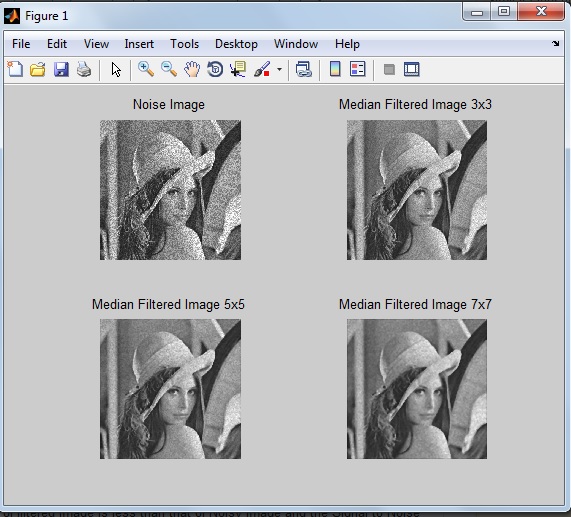Click the Hide Plot Tools icon

tap(389, 69)
